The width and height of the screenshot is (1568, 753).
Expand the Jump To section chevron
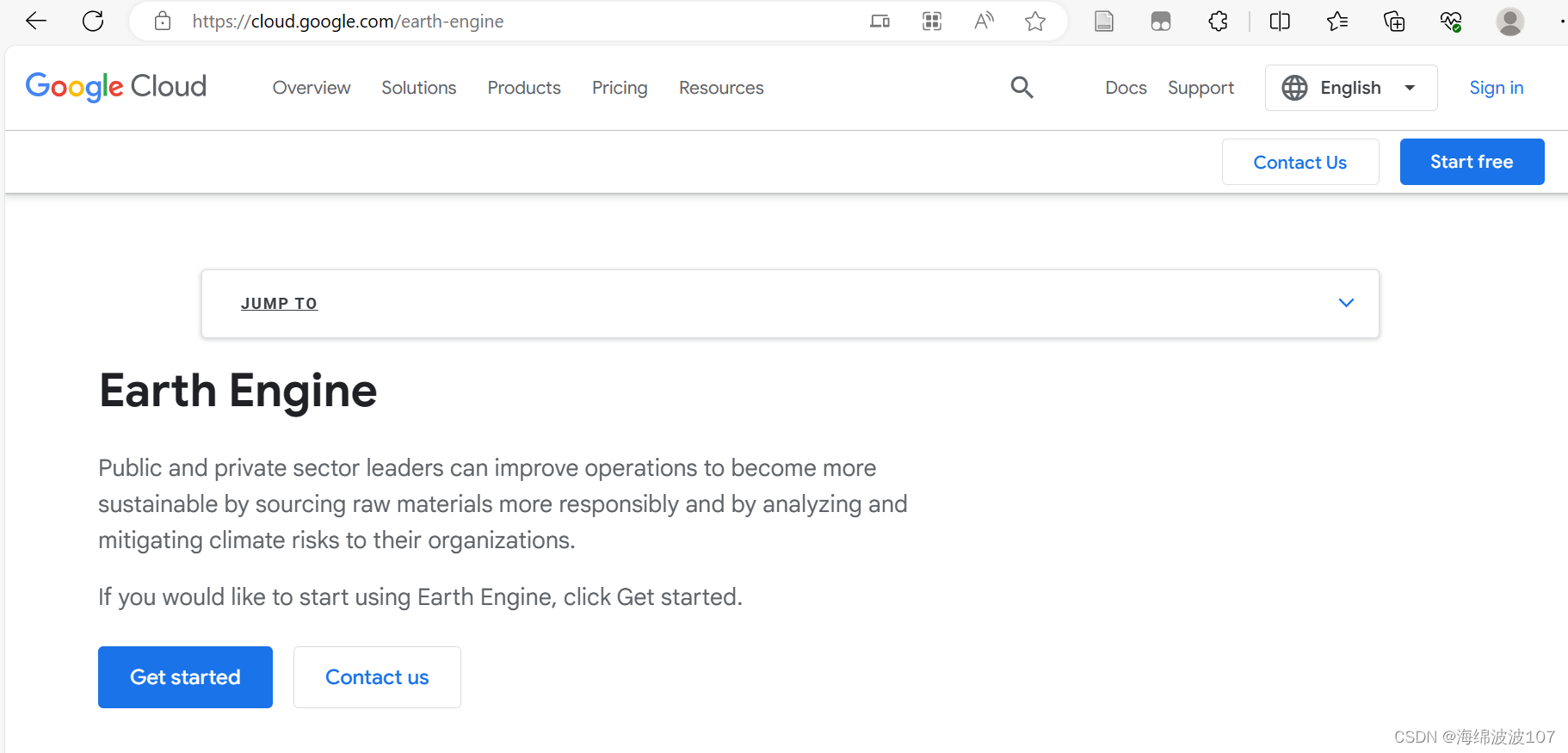coord(1346,303)
